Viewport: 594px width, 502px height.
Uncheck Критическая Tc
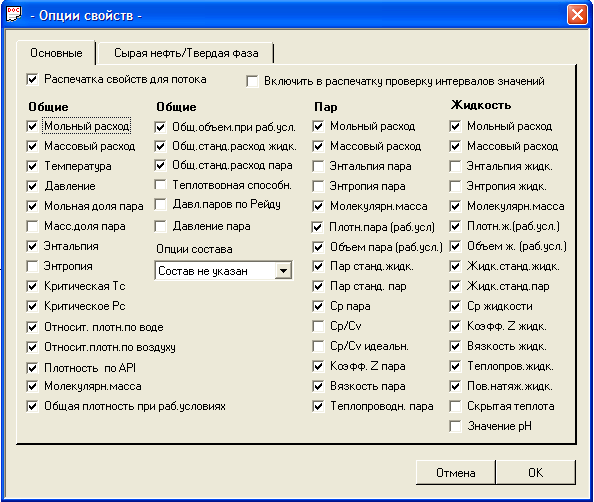click(33, 286)
